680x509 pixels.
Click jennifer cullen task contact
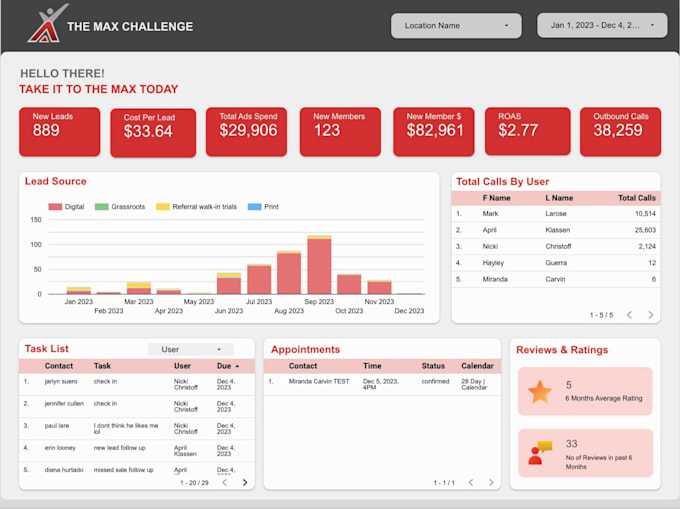[64, 404]
